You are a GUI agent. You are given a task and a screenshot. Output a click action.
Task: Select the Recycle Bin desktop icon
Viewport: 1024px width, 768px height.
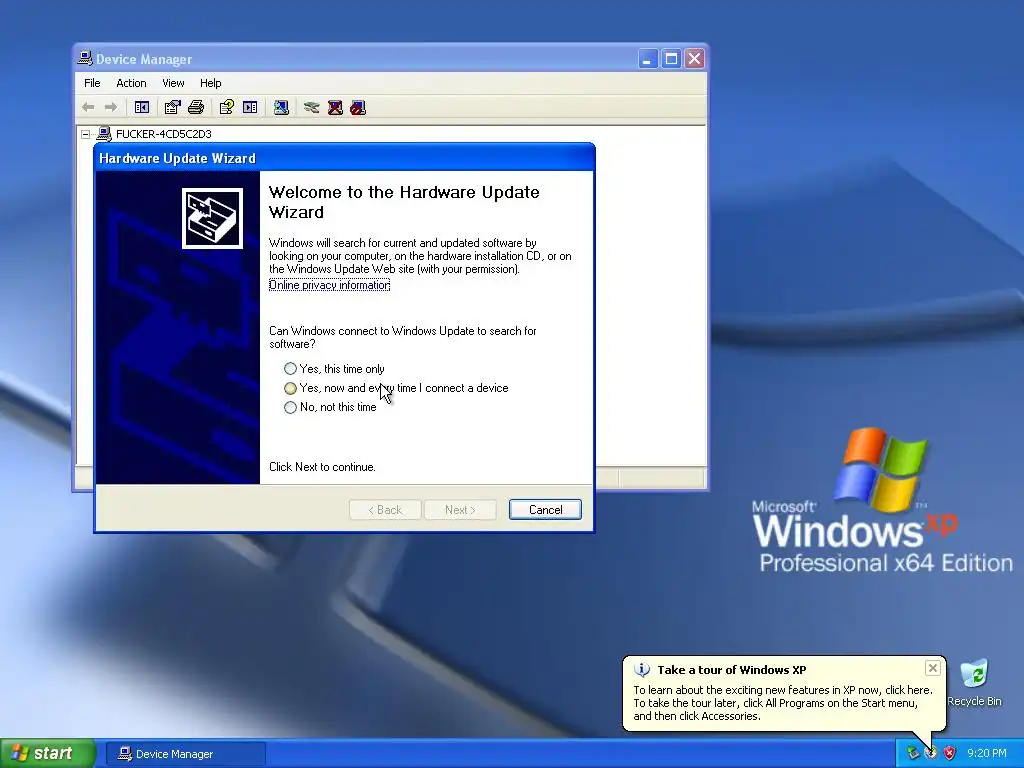[x=974, y=683]
